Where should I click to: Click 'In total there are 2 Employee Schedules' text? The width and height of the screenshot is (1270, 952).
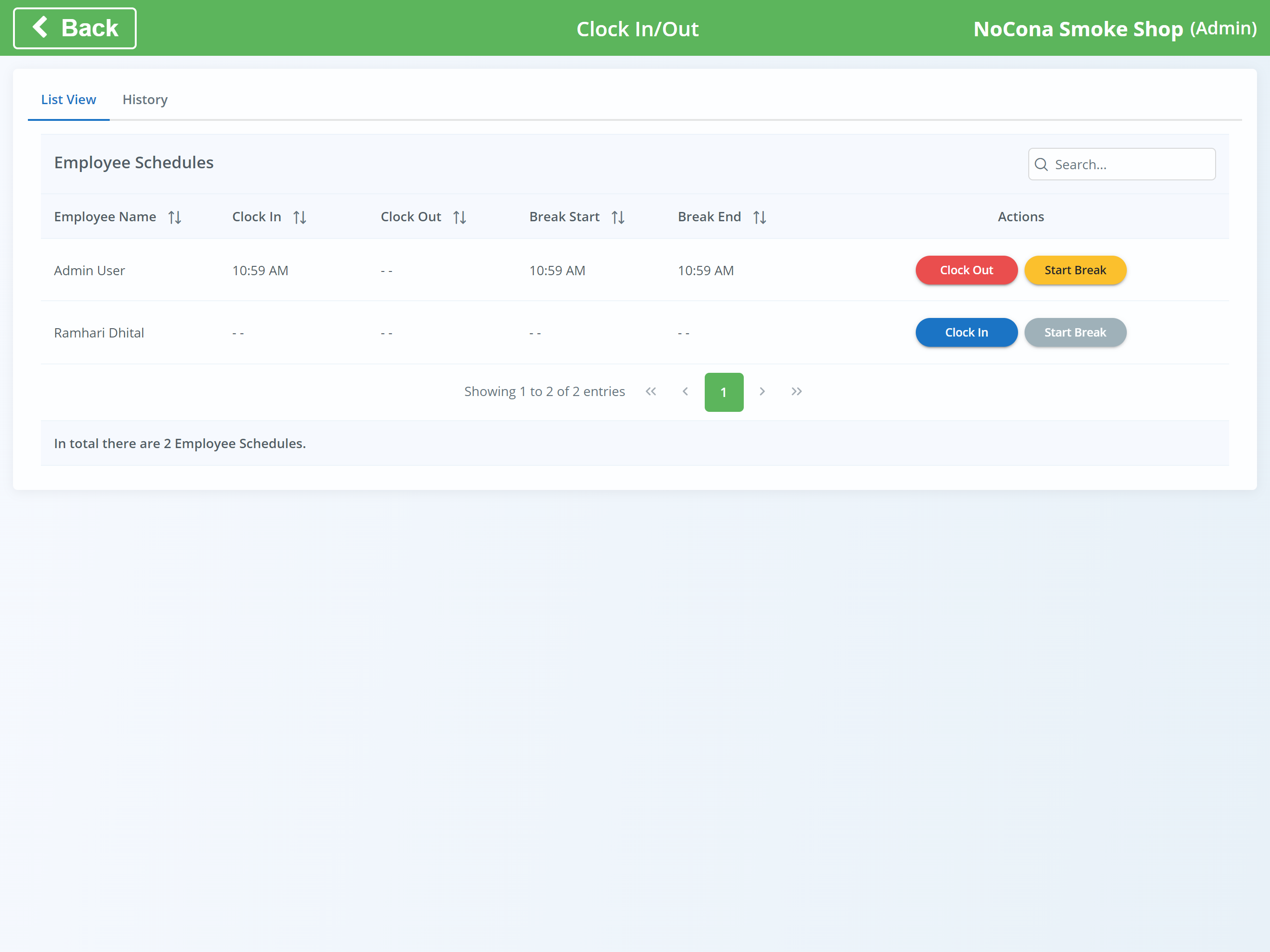coord(180,443)
